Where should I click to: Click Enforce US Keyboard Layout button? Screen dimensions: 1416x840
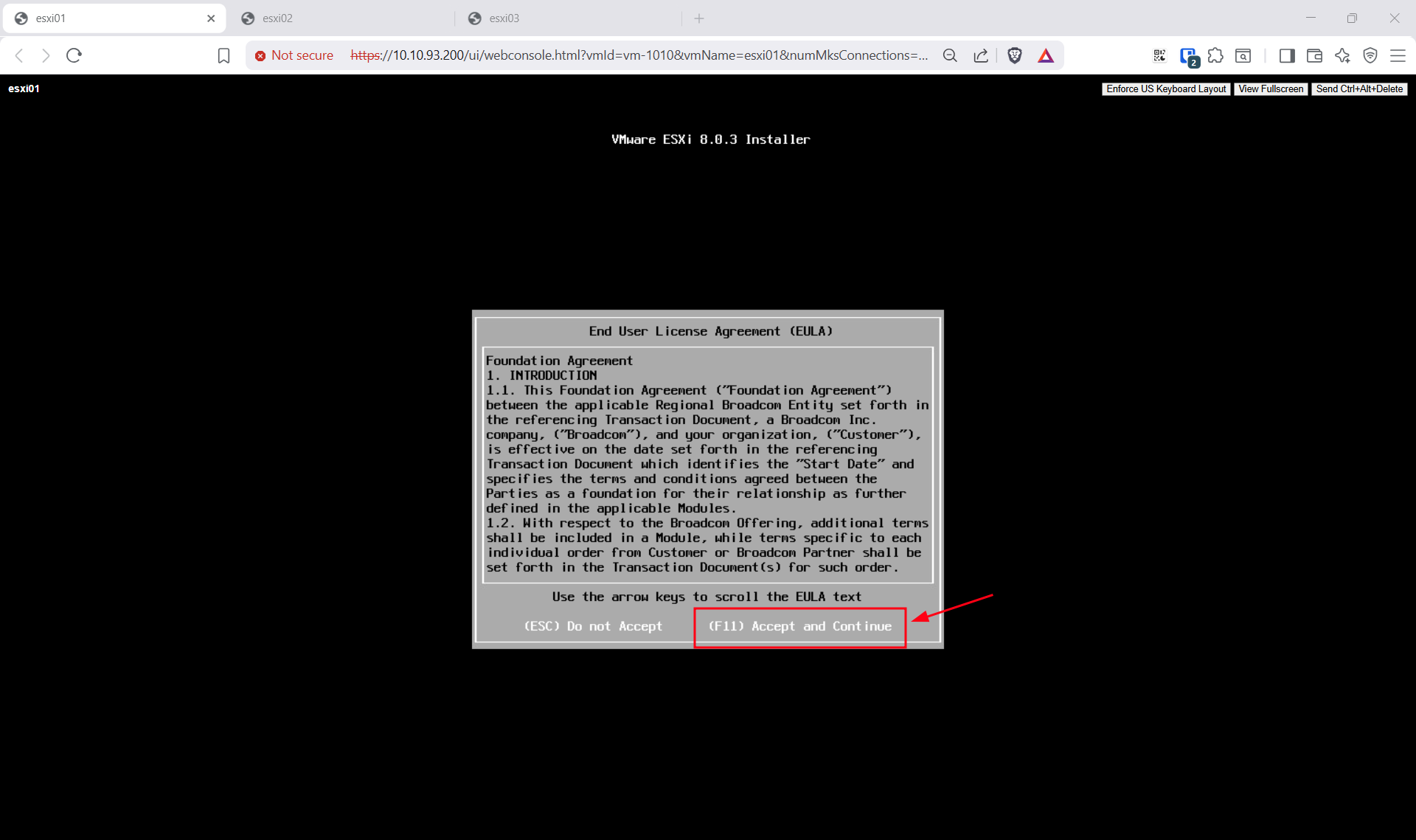[1166, 89]
